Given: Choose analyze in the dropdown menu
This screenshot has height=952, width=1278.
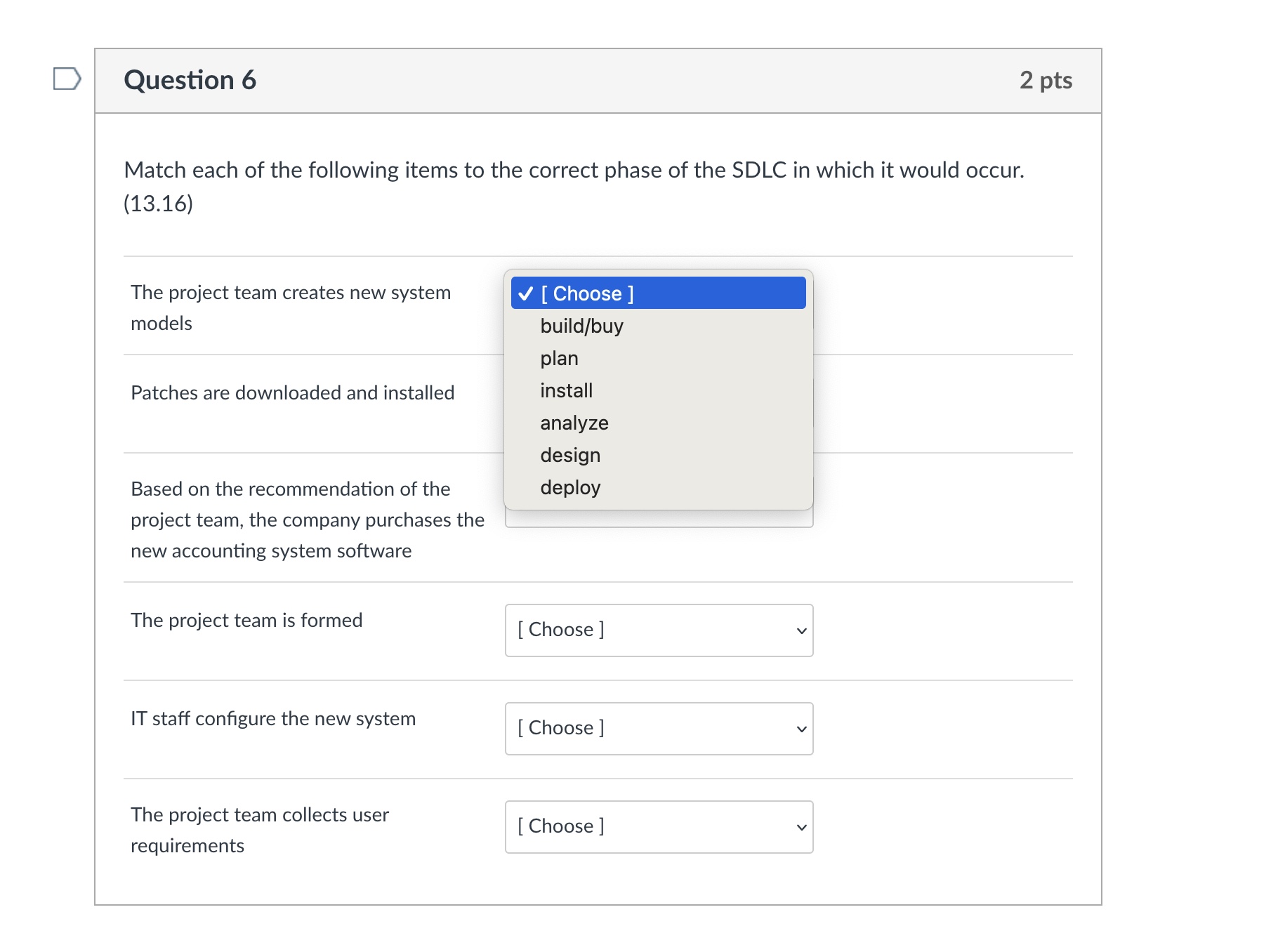Looking at the screenshot, I should click(x=574, y=423).
